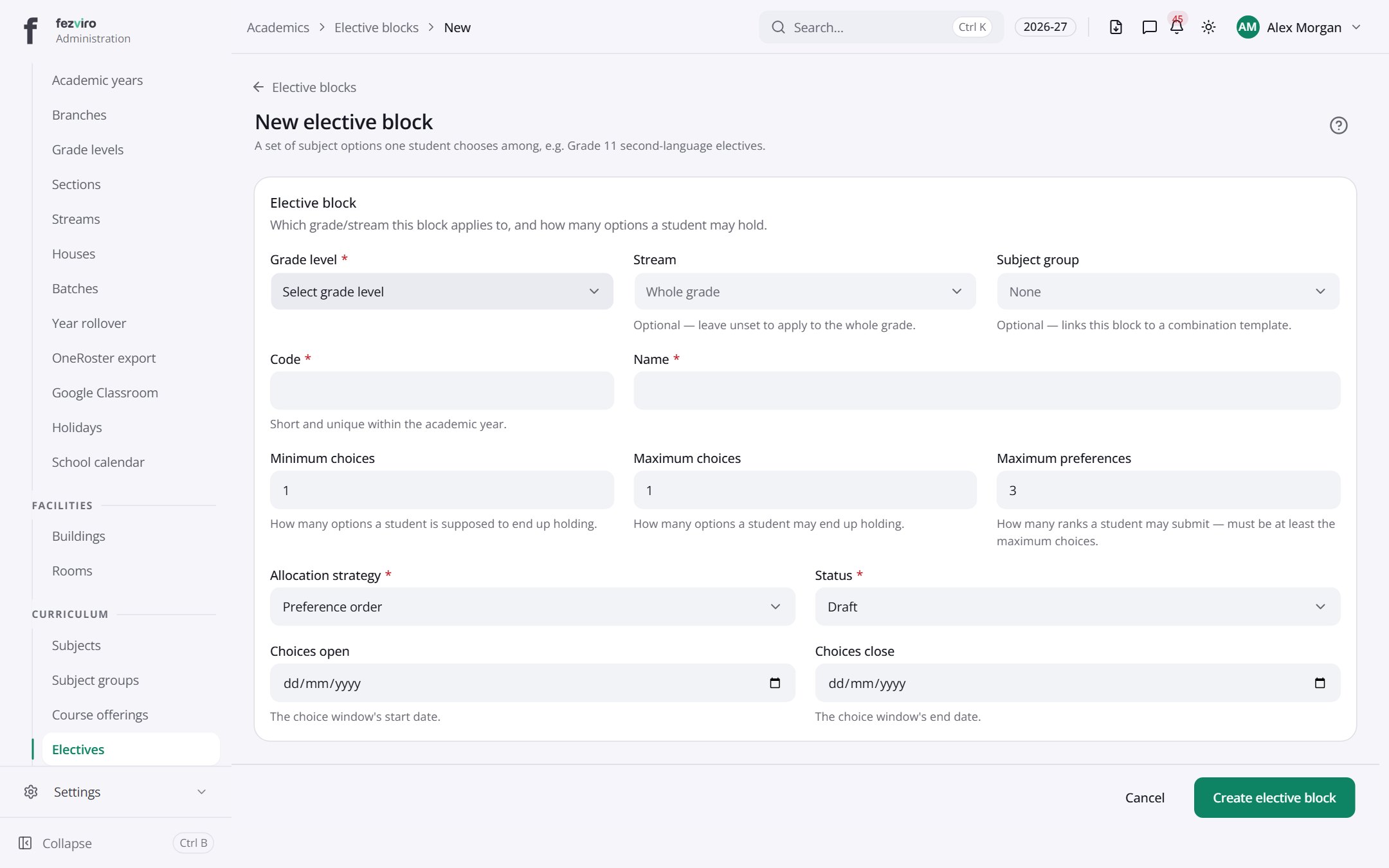The width and height of the screenshot is (1389, 868).
Task: Click the Maximum choices field
Action: tap(805, 490)
